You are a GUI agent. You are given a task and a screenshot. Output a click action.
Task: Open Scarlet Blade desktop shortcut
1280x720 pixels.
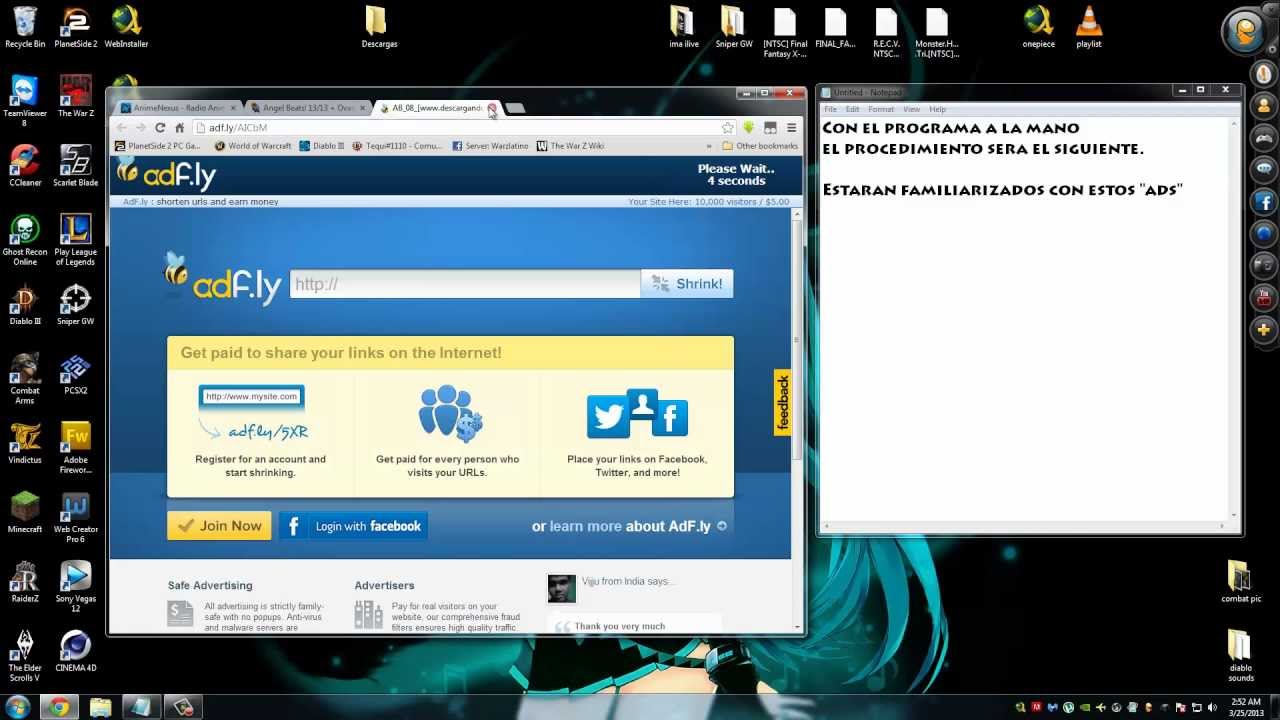75,165
